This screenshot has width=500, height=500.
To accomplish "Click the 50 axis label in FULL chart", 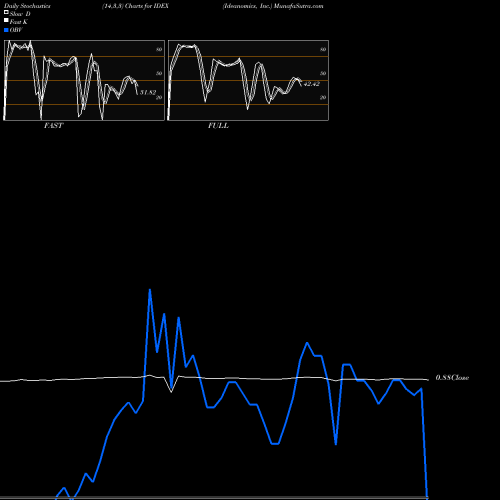I will (x=323, y=74).
